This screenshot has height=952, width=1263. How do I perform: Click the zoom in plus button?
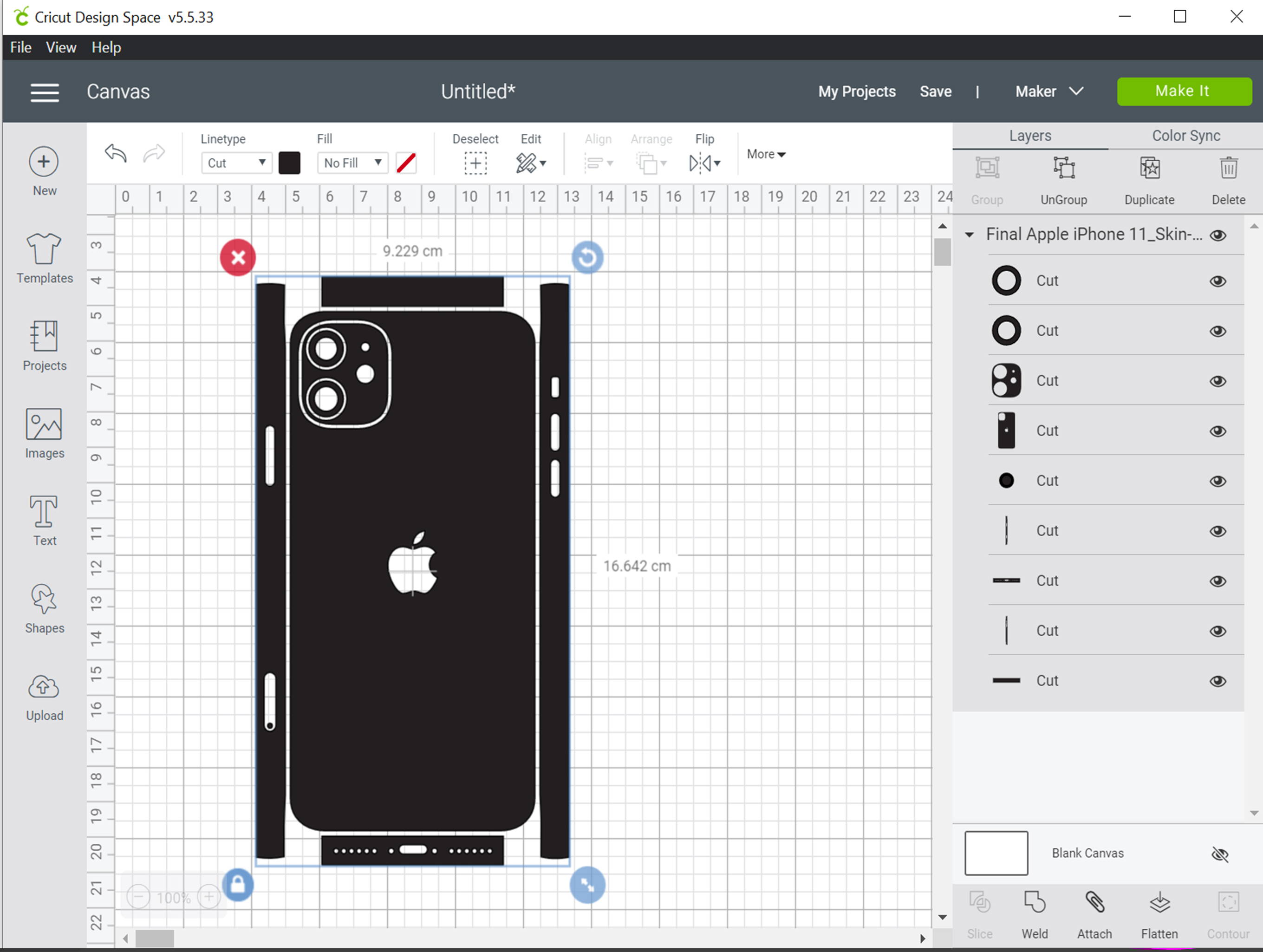point(209,897)
